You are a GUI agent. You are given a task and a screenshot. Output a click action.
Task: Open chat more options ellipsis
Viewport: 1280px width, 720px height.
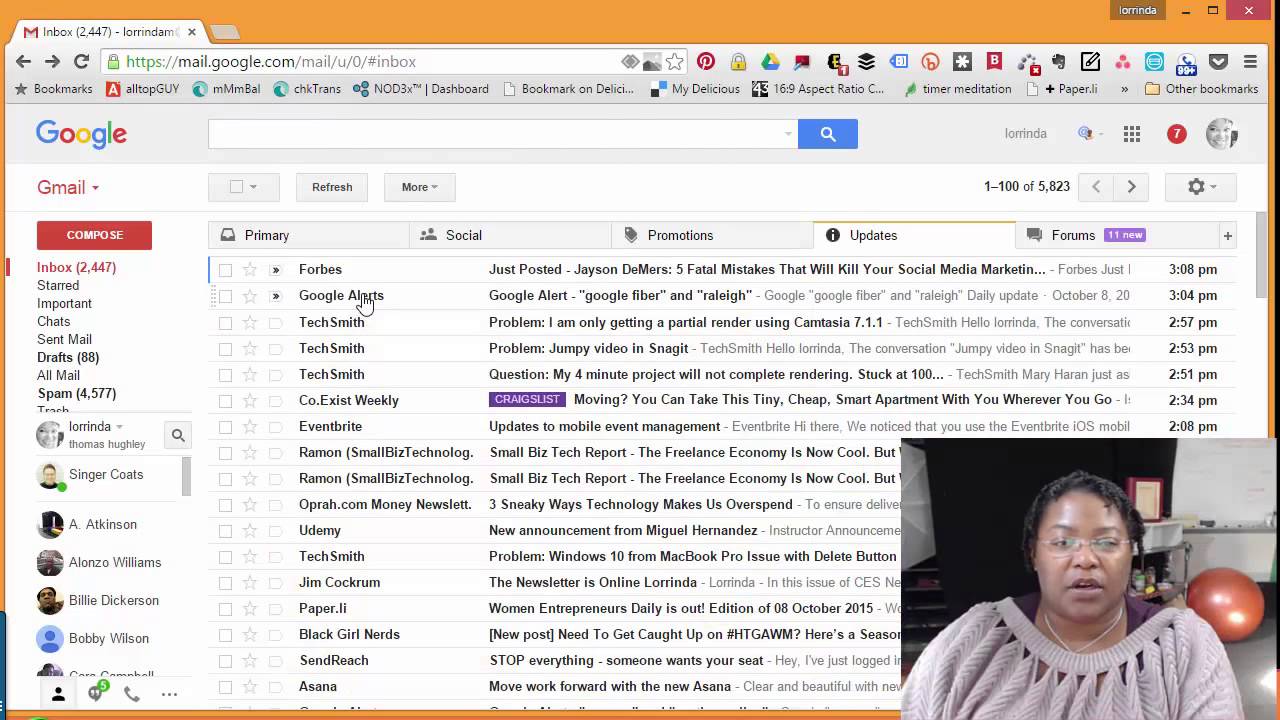point(169,694)
